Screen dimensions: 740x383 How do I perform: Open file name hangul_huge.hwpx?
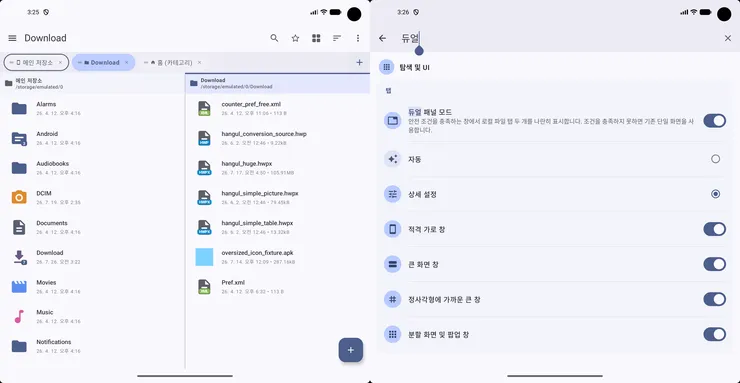(246, 164)
